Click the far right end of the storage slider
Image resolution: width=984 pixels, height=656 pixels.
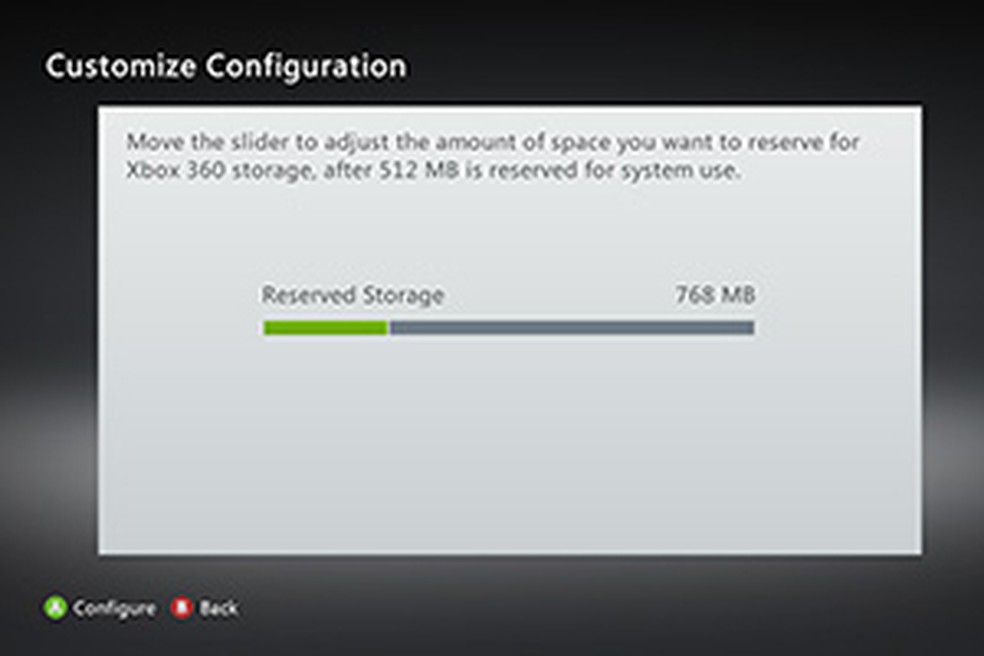click(751, 328)
